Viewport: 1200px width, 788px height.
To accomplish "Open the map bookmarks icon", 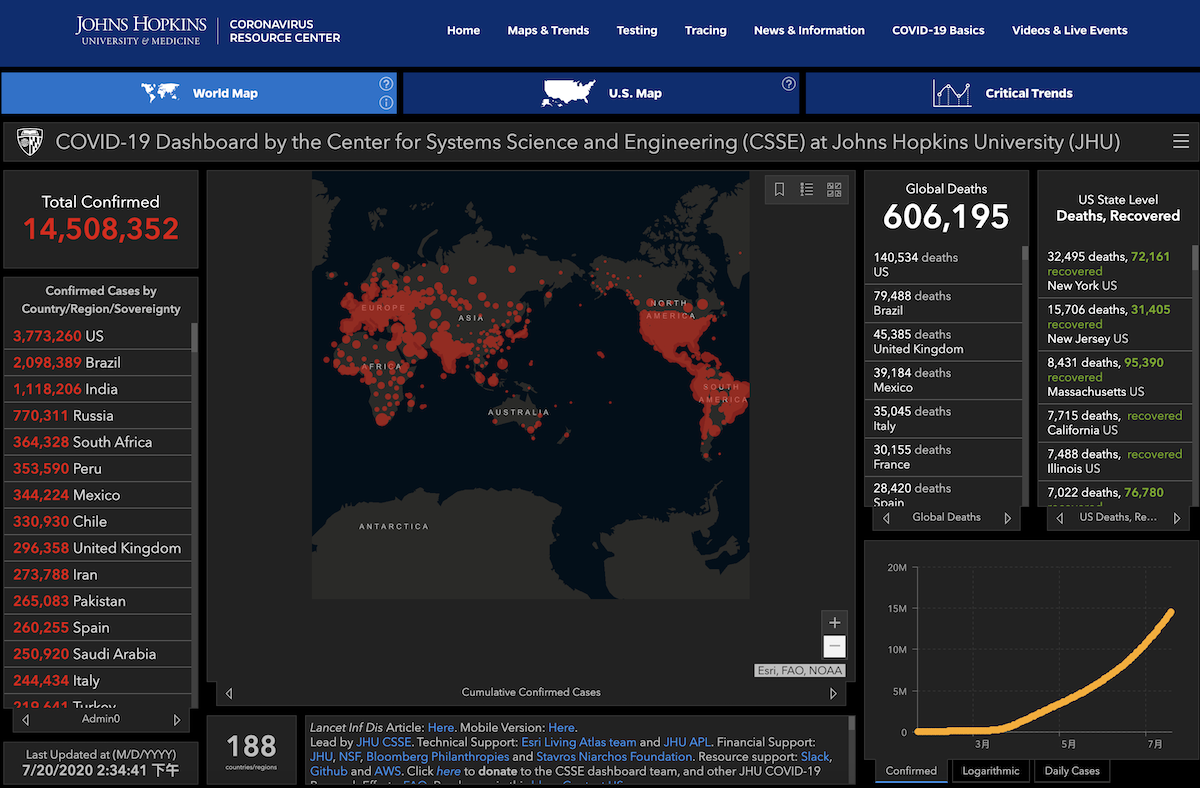I will pos(779,189).
